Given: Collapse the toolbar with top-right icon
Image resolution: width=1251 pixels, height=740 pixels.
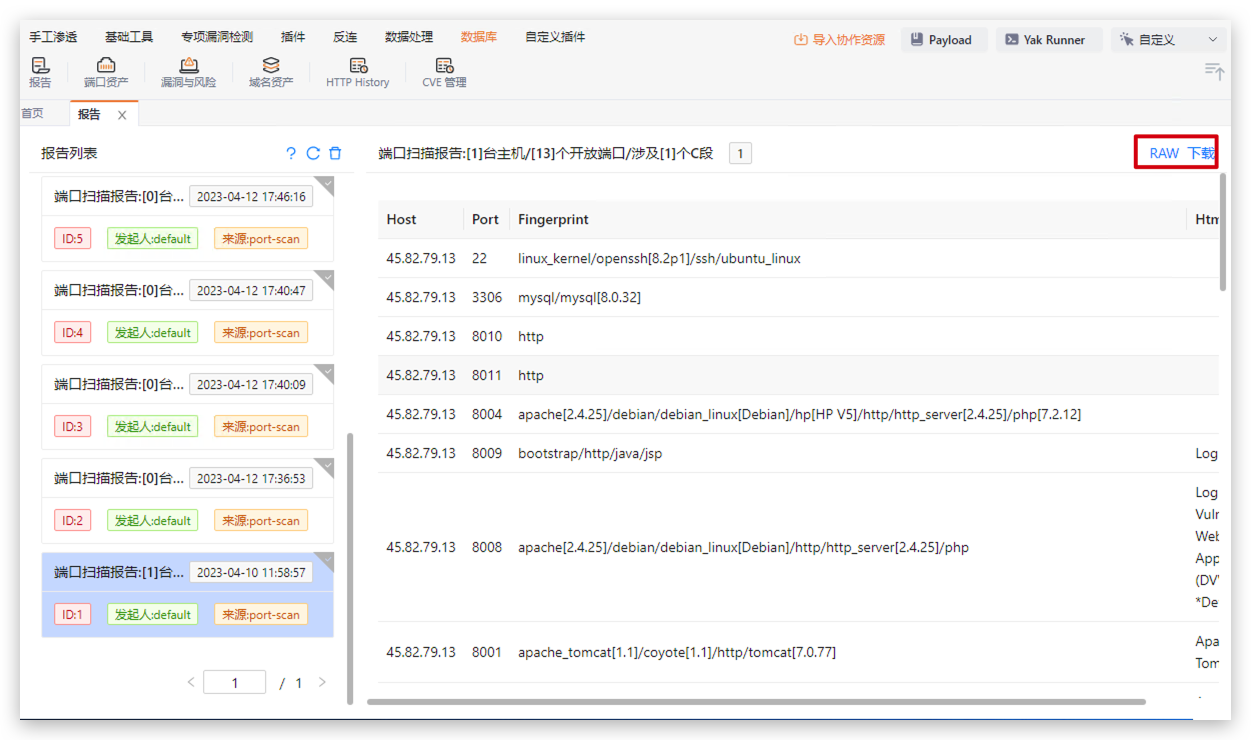Looking at the screenshot, I should point(1214,71).
